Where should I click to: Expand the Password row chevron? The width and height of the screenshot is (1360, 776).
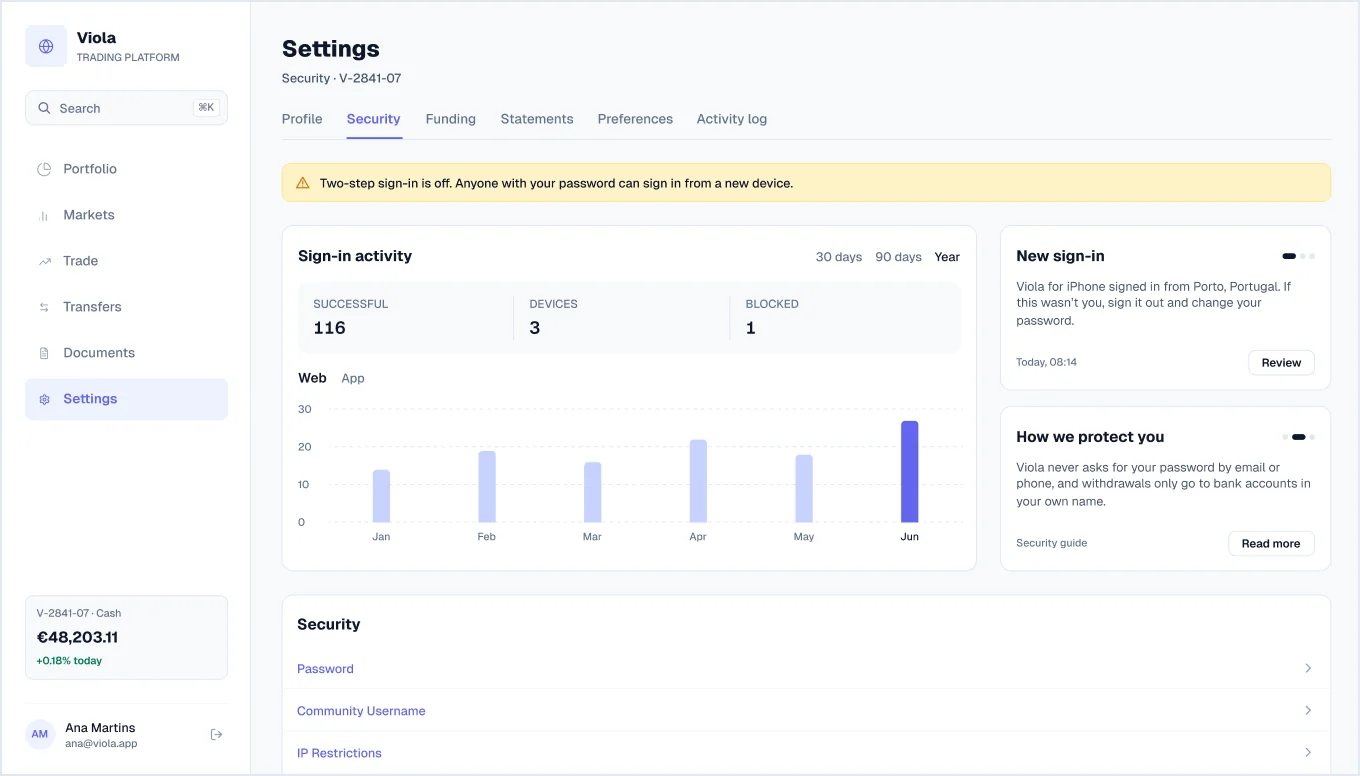click(x=1308, y=668)
